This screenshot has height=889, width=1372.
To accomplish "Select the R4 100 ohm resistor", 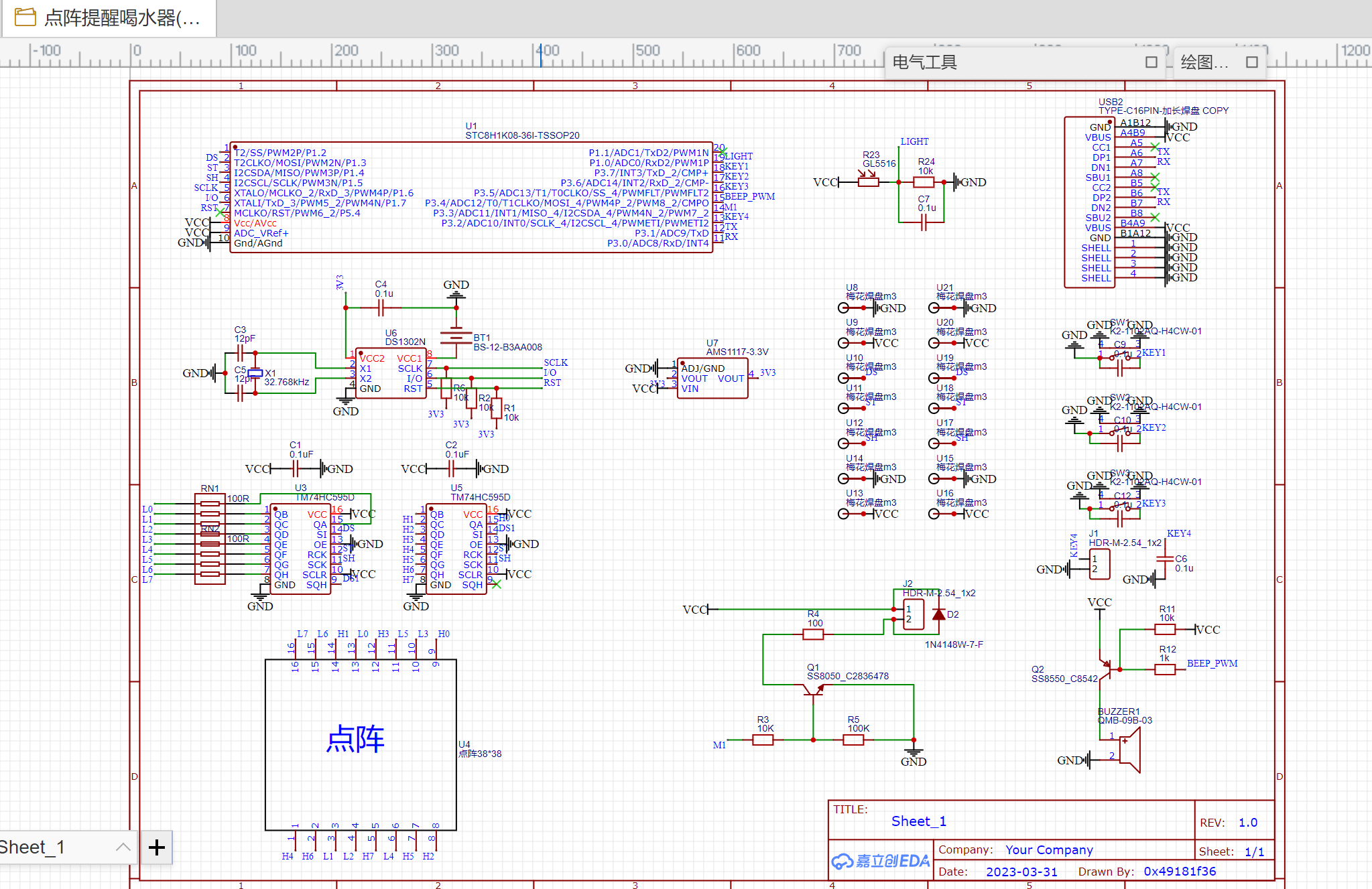I will [813, 634].
